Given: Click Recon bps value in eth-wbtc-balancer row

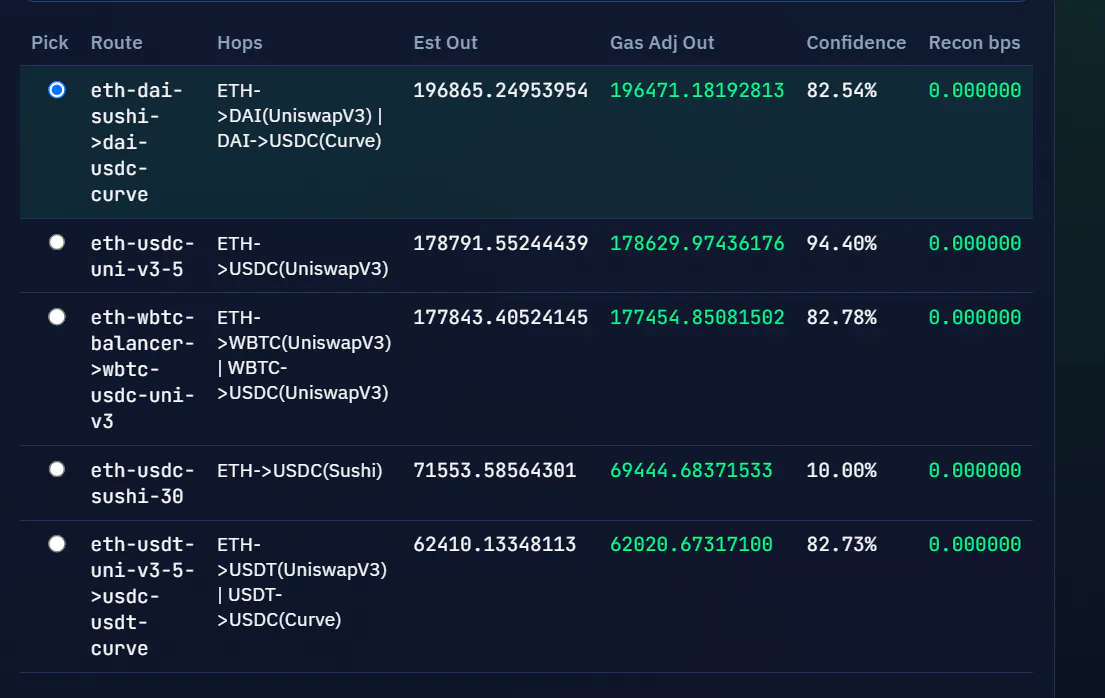Looking at the screenshot, I should click(x=975, y=317).
